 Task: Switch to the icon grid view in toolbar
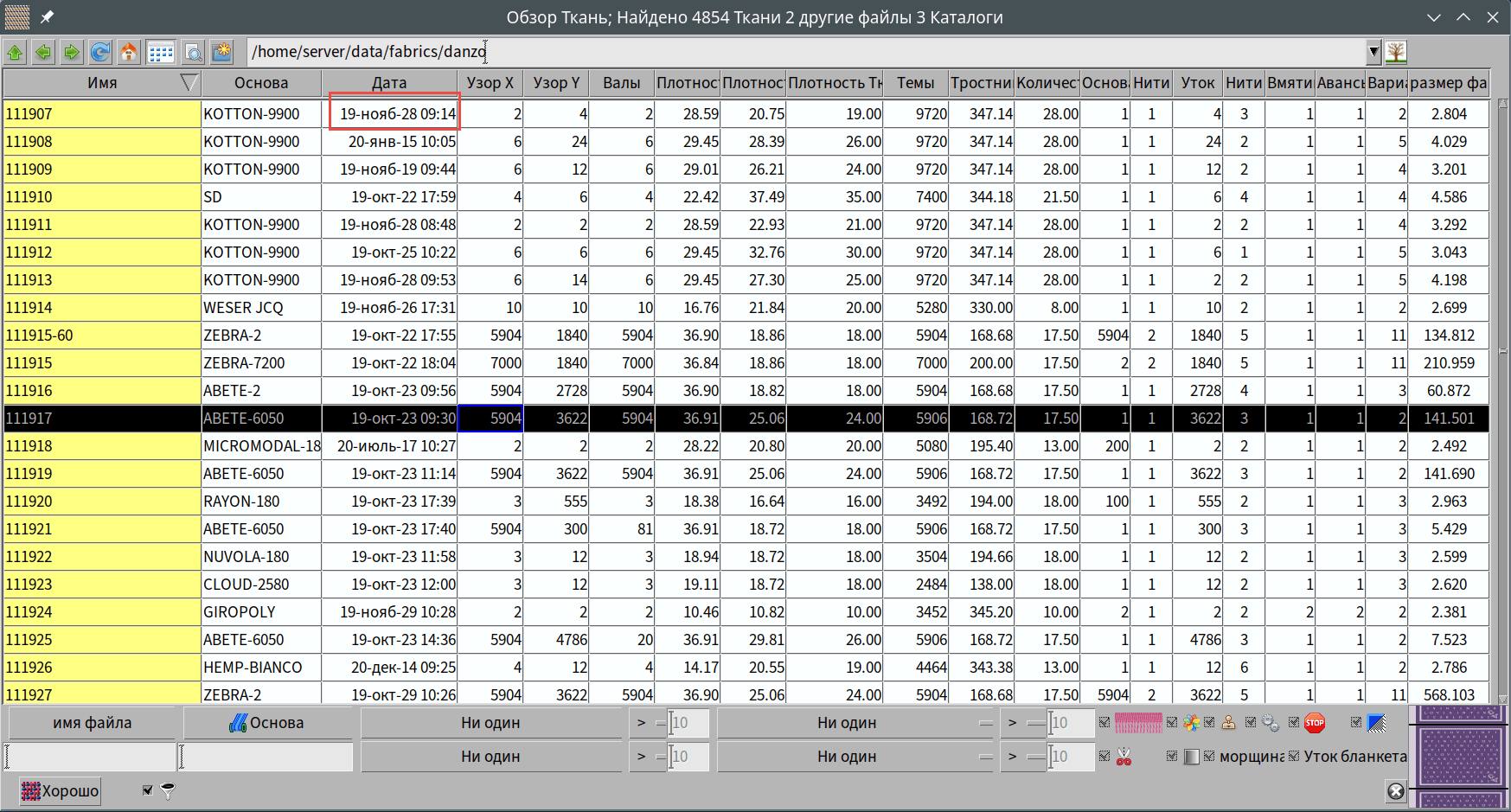coord(161,53)
